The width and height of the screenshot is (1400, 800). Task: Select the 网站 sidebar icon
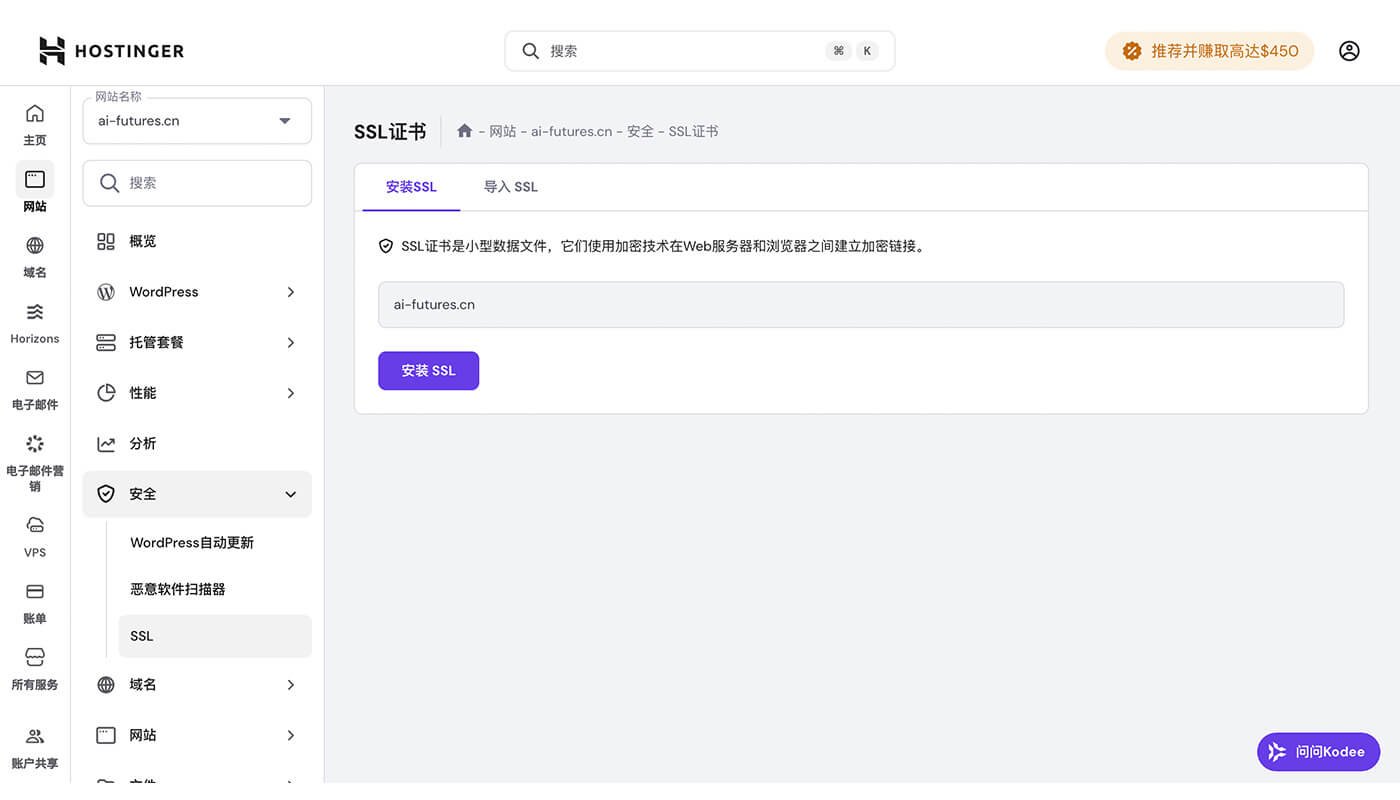pos(34,188)
